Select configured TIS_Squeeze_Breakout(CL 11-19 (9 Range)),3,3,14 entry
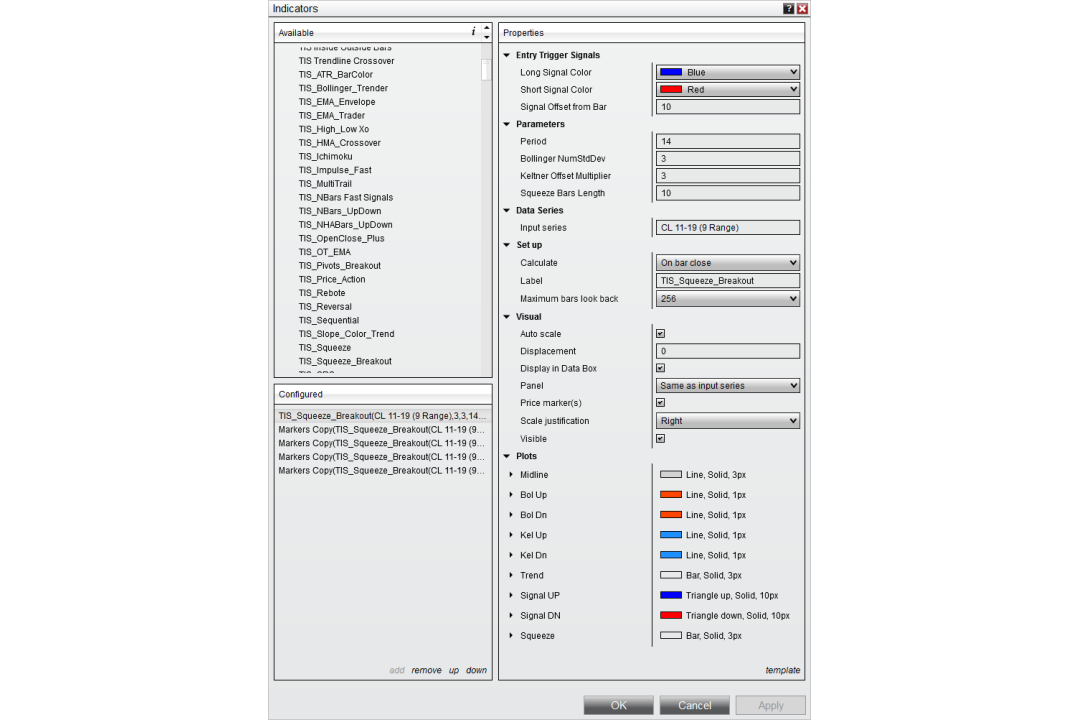This screenshot has height=720, width=1080. point(382,415)
